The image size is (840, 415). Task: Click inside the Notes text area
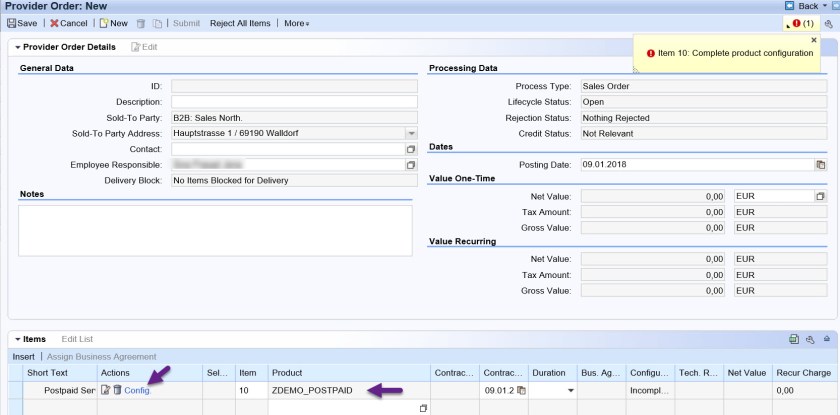(x=215, y=230)
